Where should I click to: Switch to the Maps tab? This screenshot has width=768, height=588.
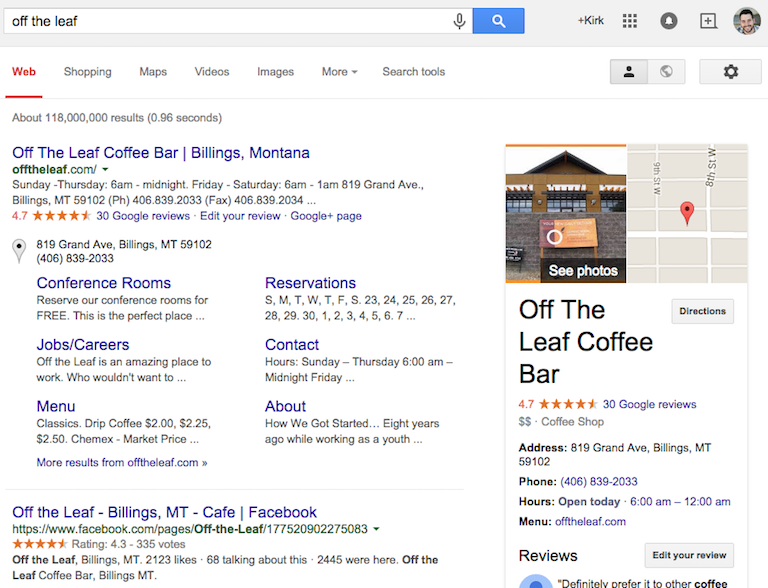tap(153, 72)
